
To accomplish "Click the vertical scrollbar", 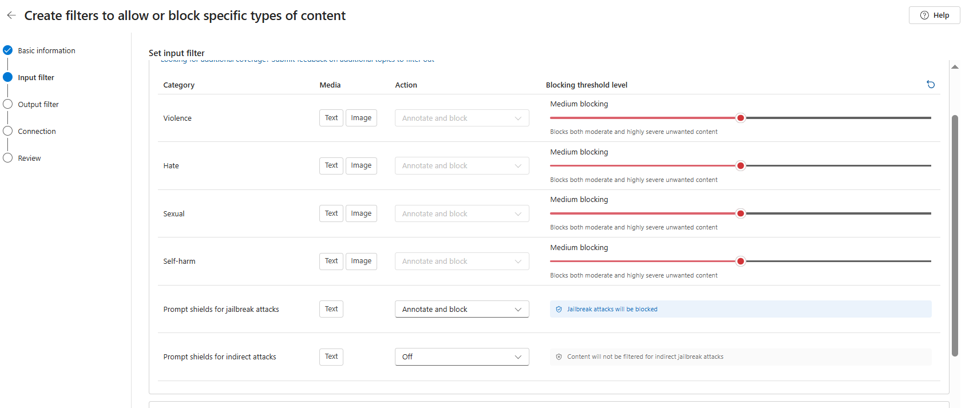I will 955,235.
